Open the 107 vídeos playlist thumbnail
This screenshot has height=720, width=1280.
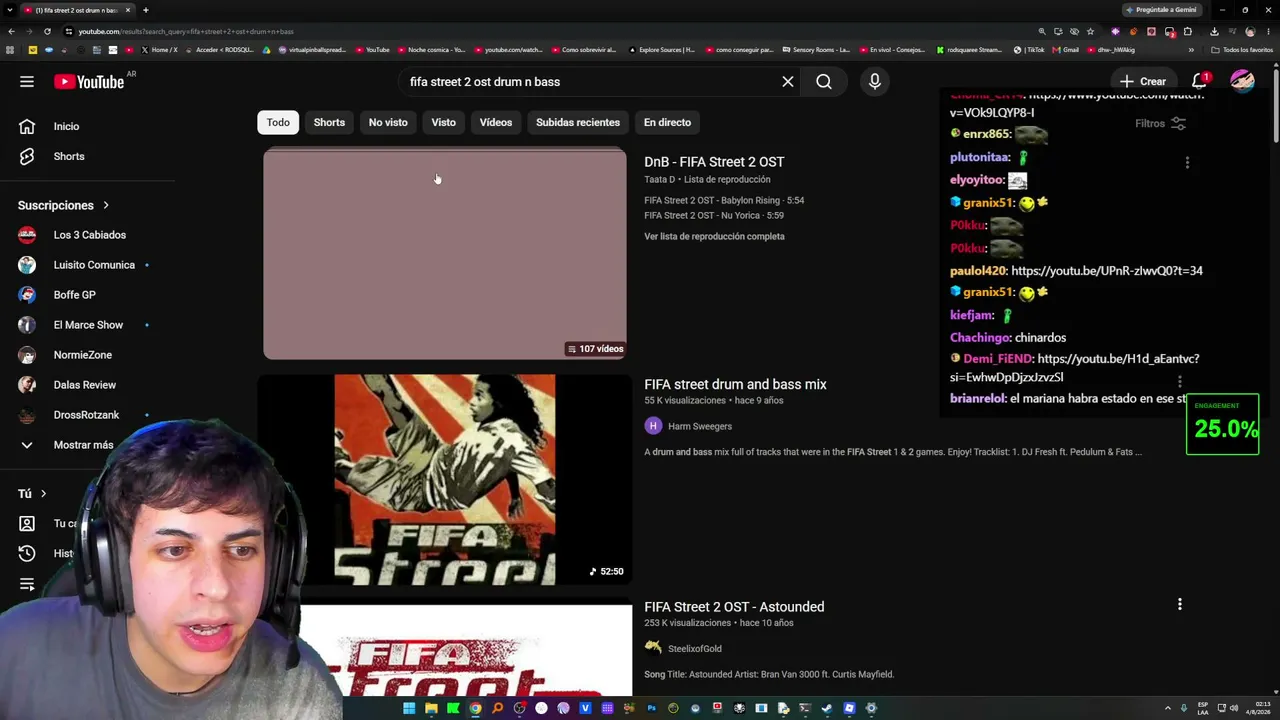pos(445,253)
